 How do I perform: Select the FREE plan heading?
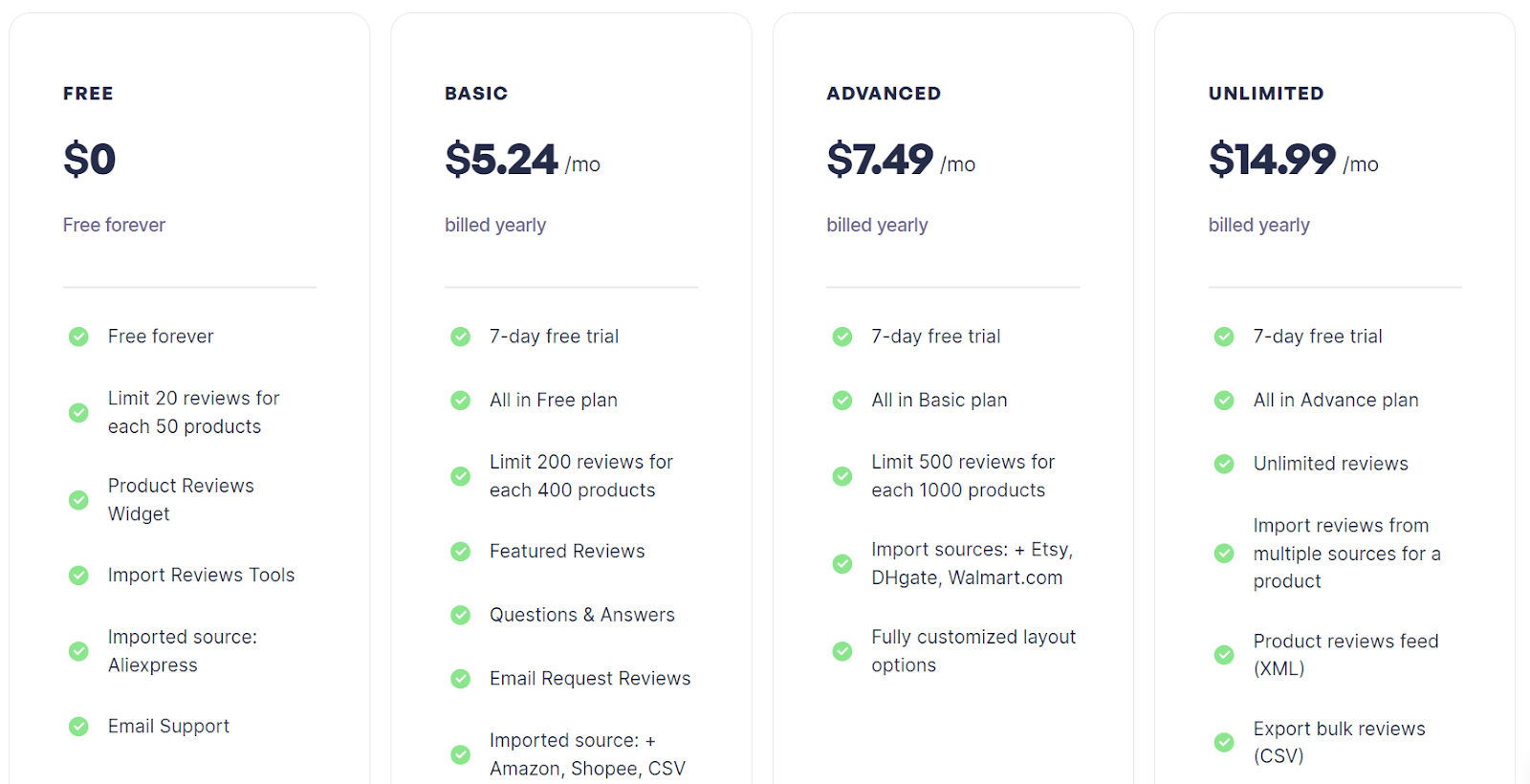click(88, 94)
